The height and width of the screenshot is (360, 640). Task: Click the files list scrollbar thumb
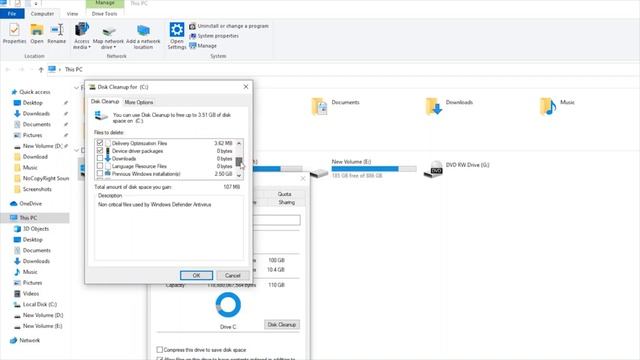(239, 162)
